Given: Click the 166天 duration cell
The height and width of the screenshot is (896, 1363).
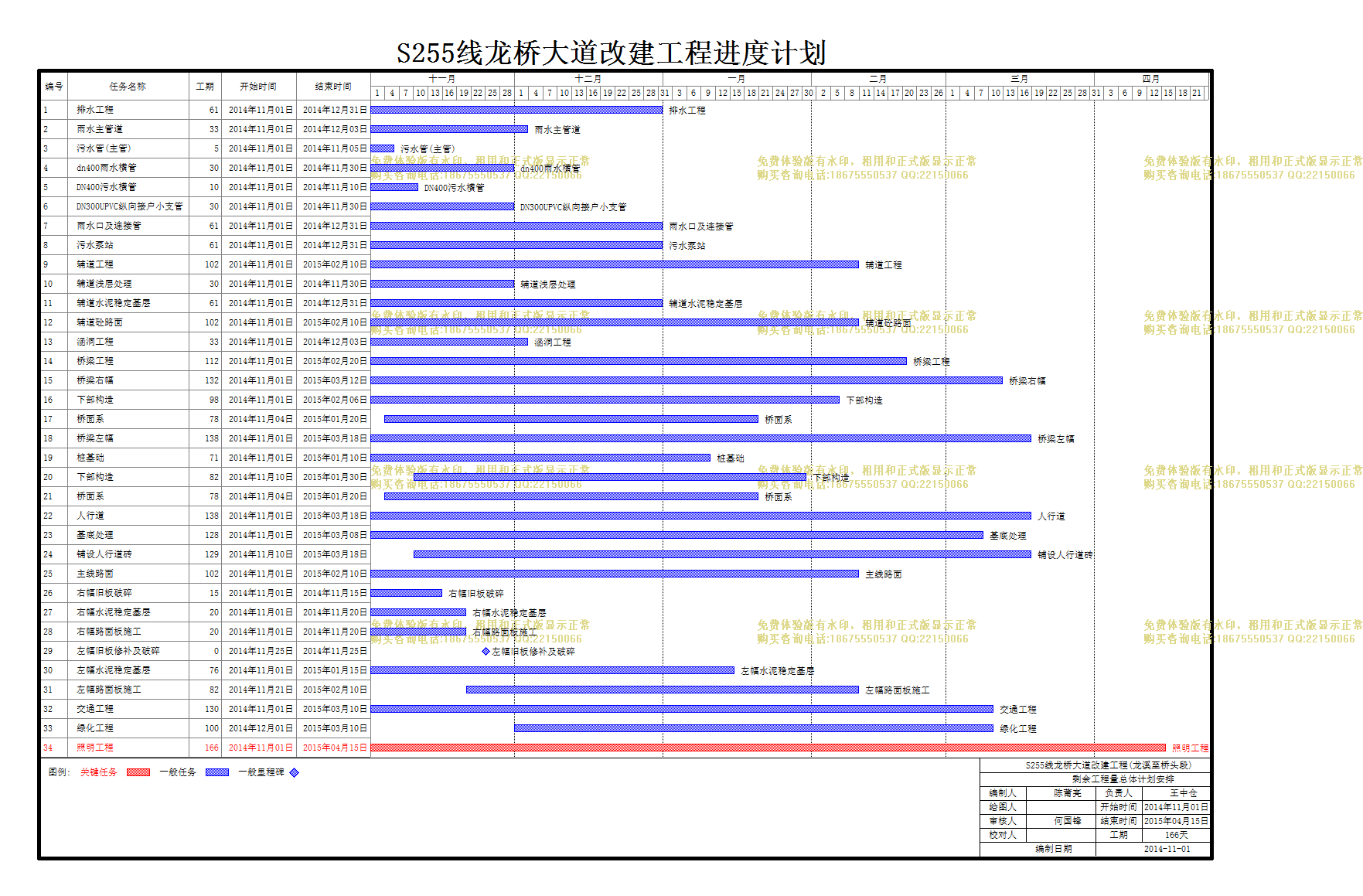Looking at the screenshot, I should pyautogui.click(x=1177, y=835).
